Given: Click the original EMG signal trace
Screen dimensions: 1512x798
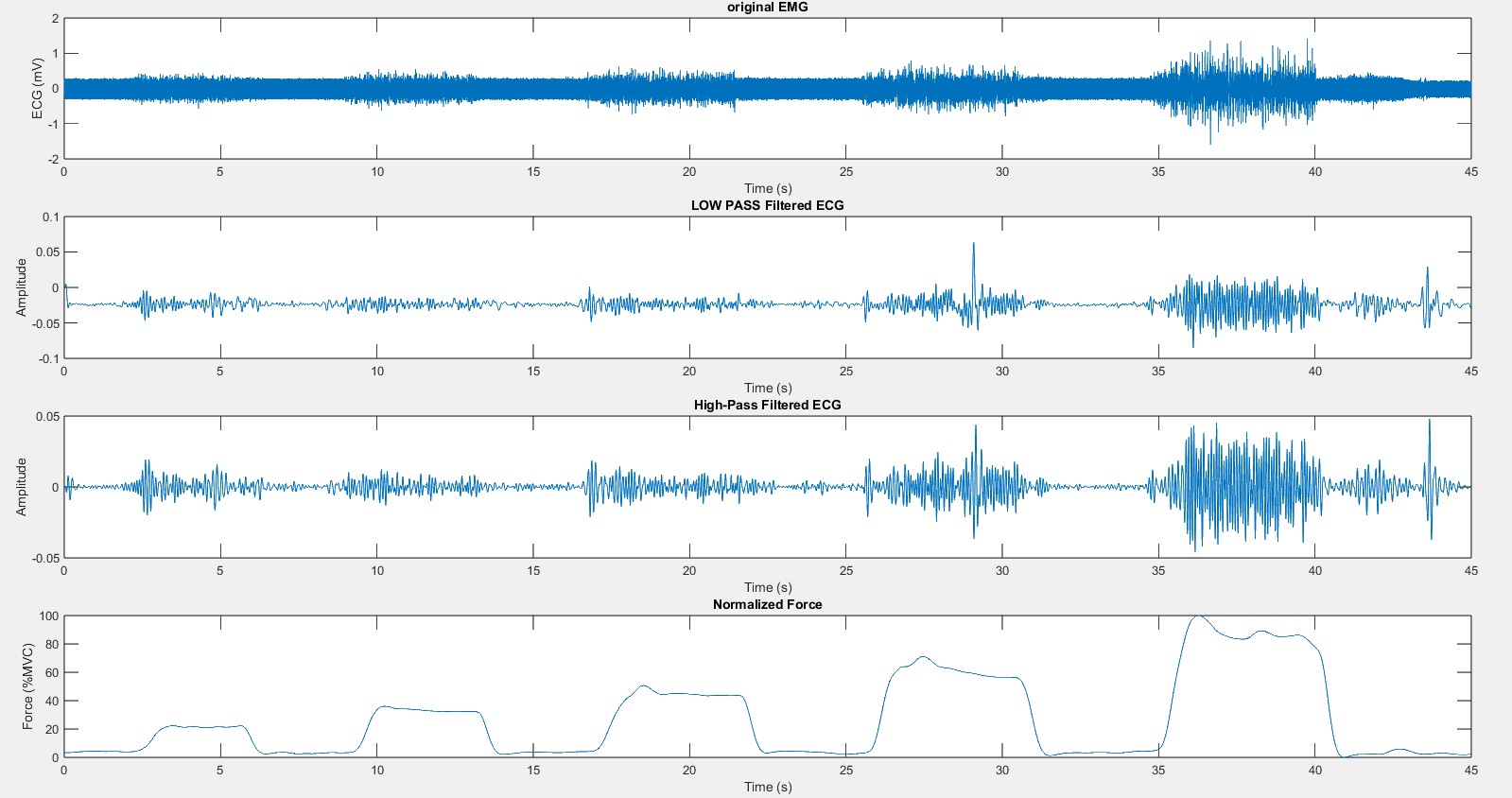Looking at the screenshot, I should pos(767,90).
